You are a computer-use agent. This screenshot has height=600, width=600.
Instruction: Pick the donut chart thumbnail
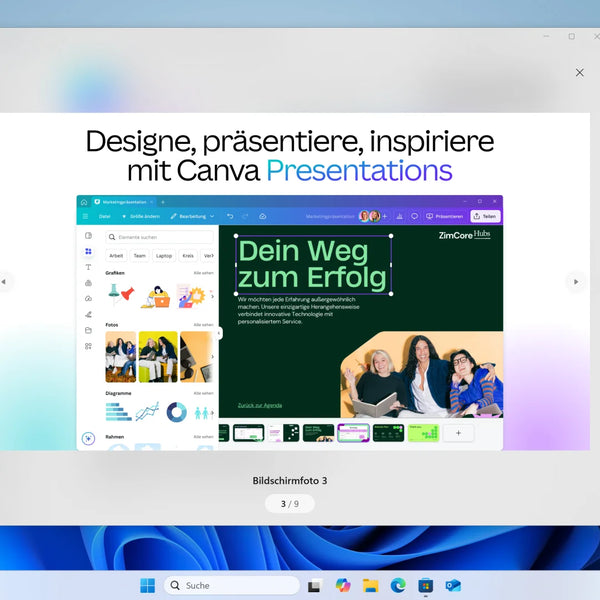pyautogui.click(x=177, y=412)
